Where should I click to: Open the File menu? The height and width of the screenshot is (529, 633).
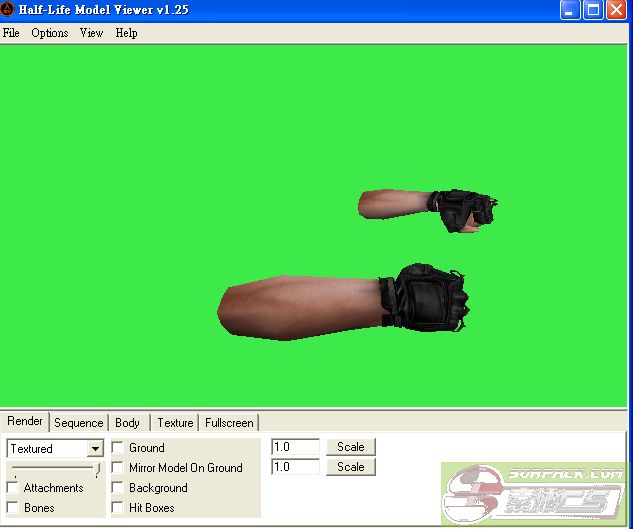coord(11,33)
